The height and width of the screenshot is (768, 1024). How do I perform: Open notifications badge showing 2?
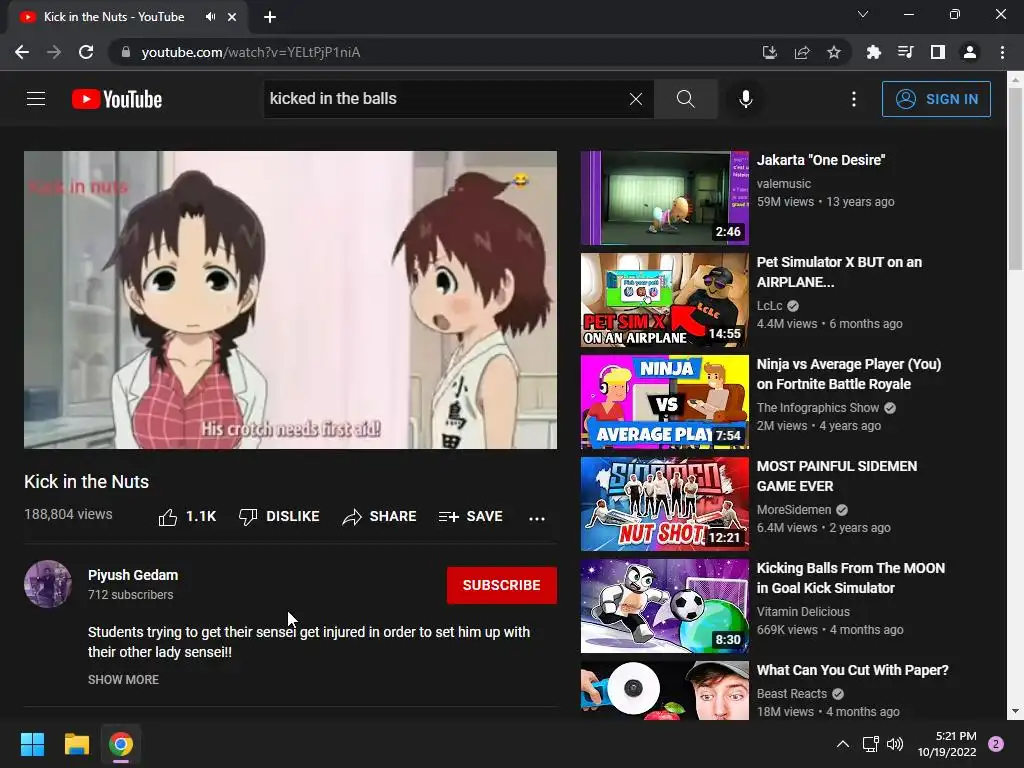pos(996,744)
